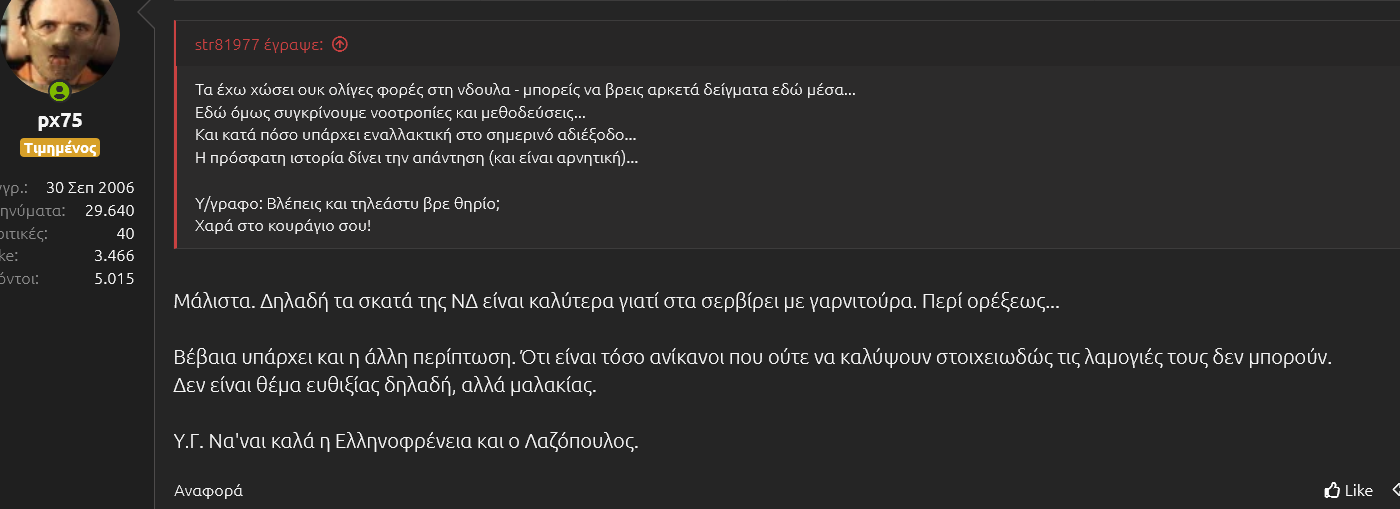The image size is (1400, 509).
Task: Click the 40 reviews count
Action: tap(125, 233)
